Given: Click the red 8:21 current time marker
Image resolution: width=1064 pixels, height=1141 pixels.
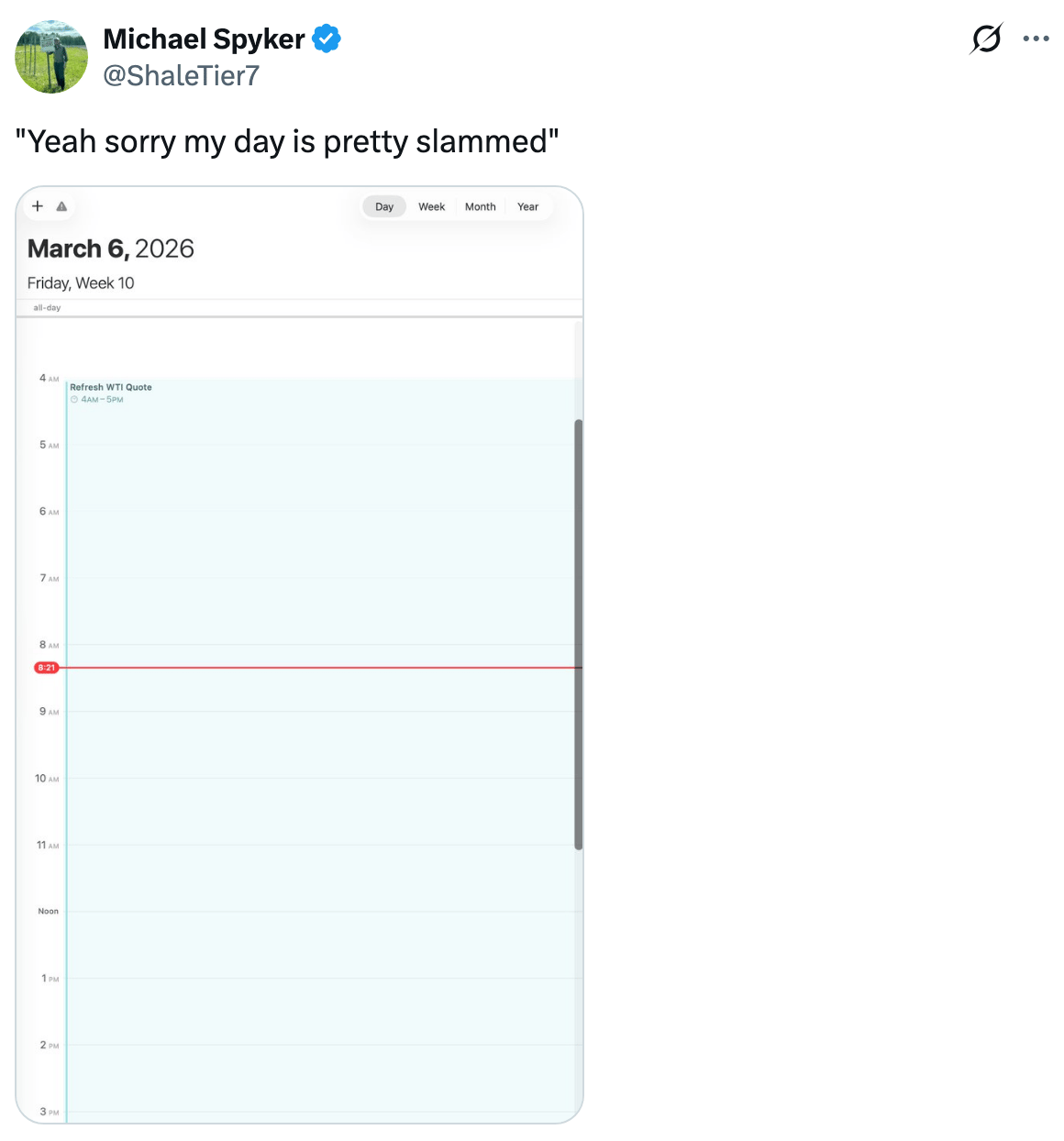Looking at the screenshot, I should point(47,668).
